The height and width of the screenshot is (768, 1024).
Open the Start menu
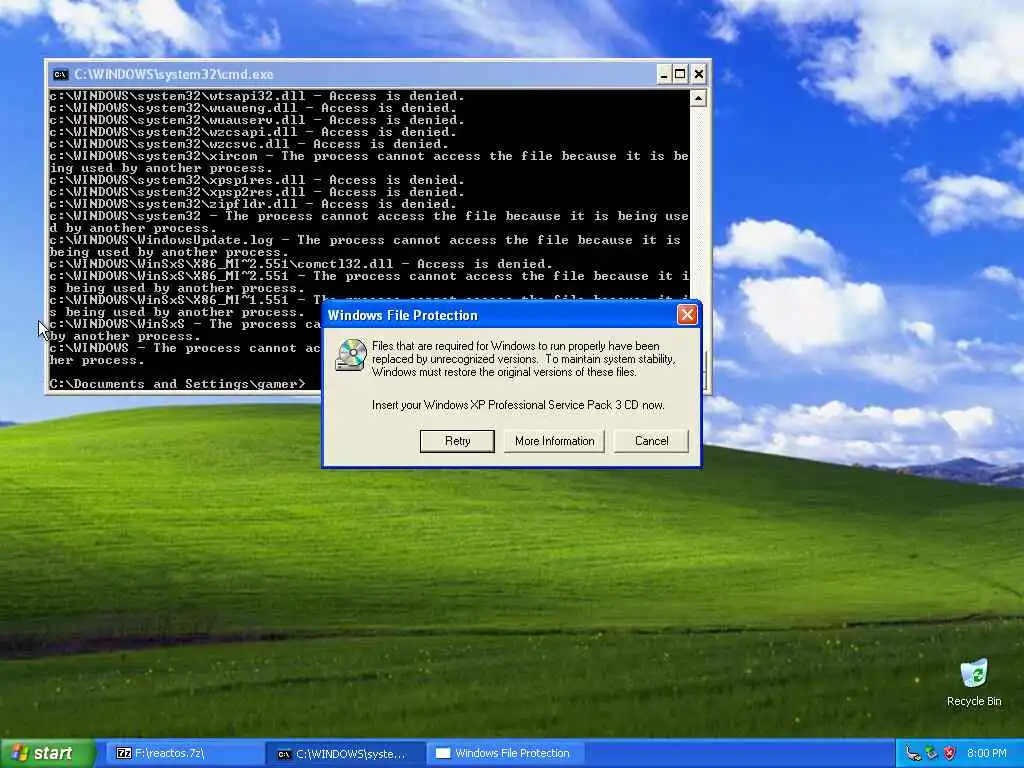[x=47, y=753]
